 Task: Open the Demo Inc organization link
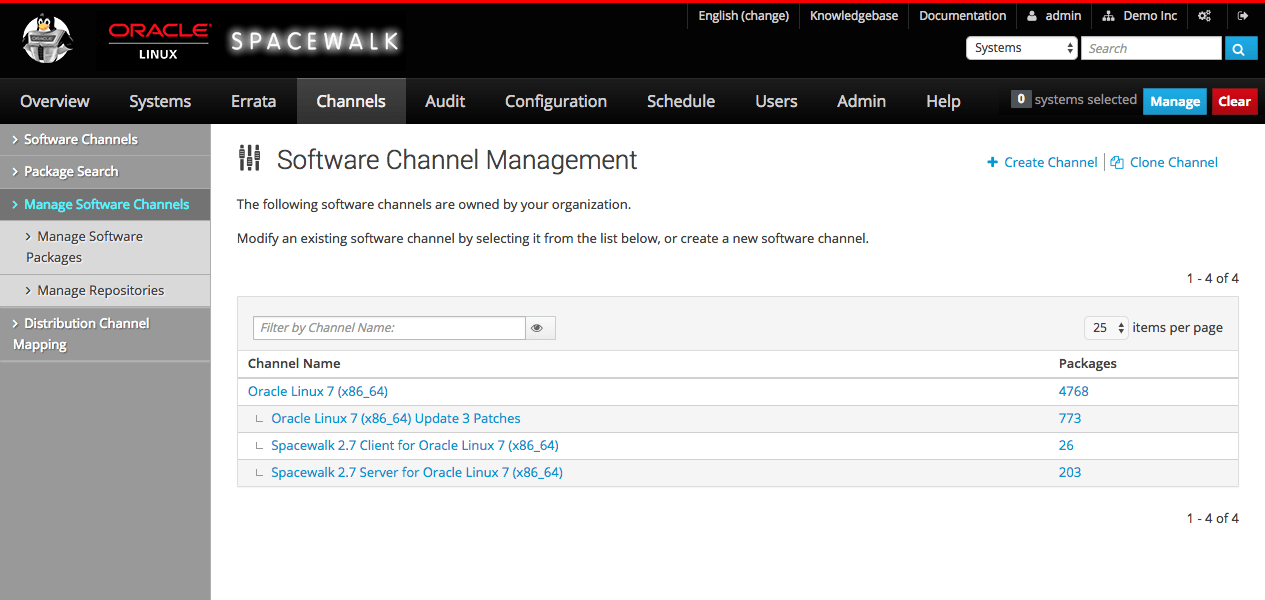coord(1140,16)
